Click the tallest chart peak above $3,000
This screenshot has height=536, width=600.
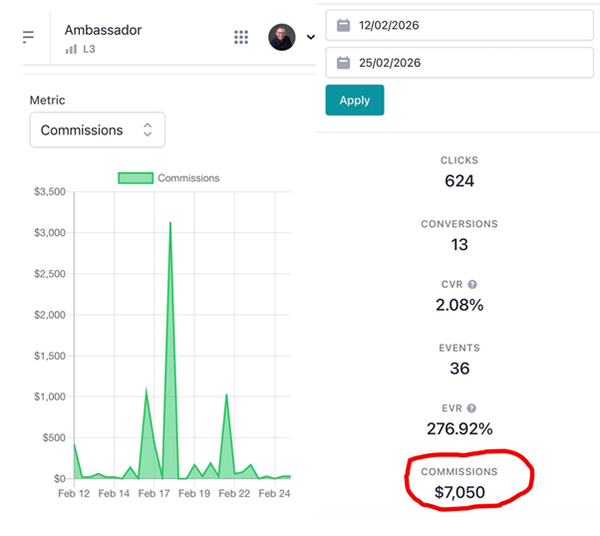(170, 223)
